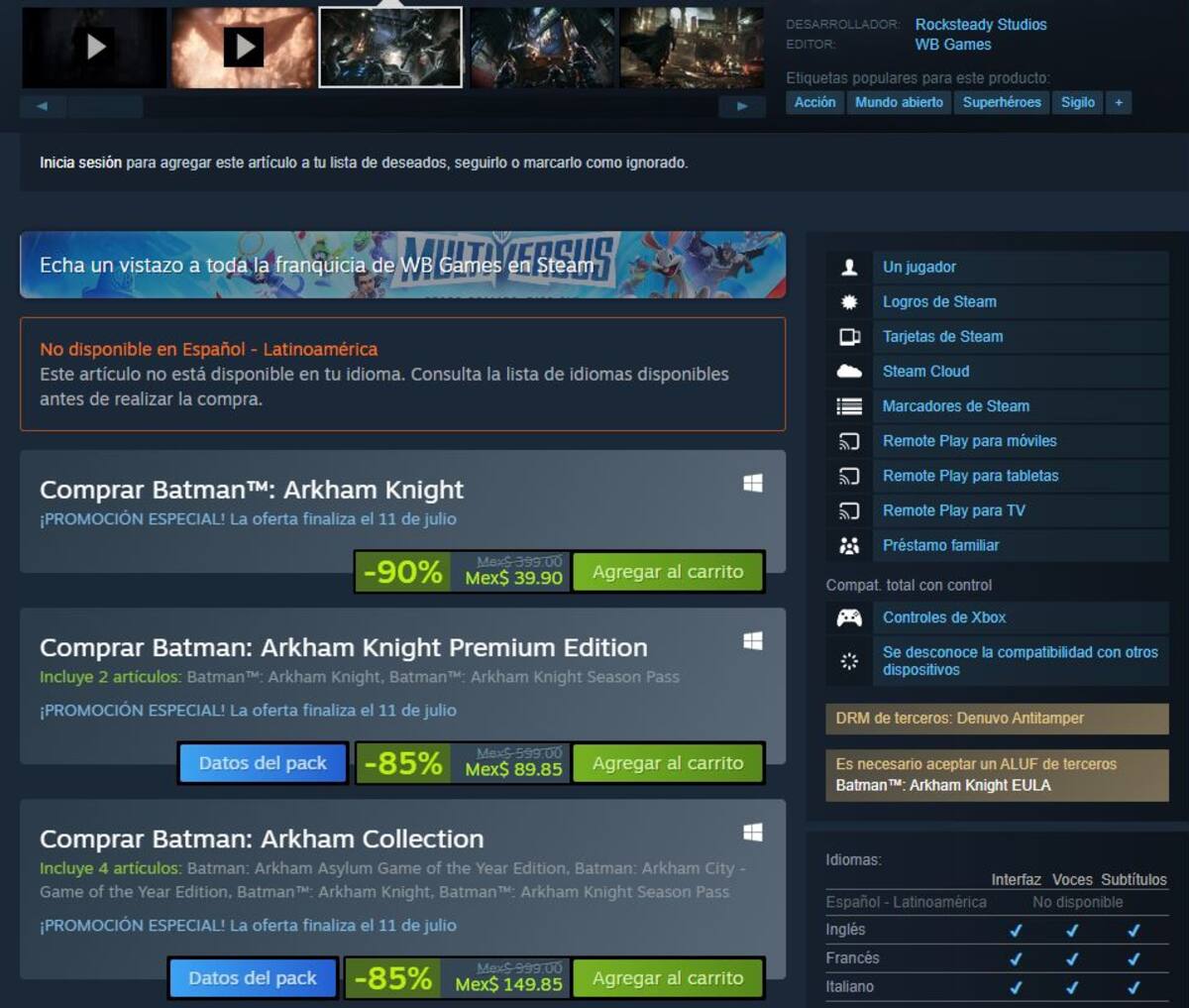
Task: Open unknown compatibility with other devices link
Action: click(x=1021, y=661)
